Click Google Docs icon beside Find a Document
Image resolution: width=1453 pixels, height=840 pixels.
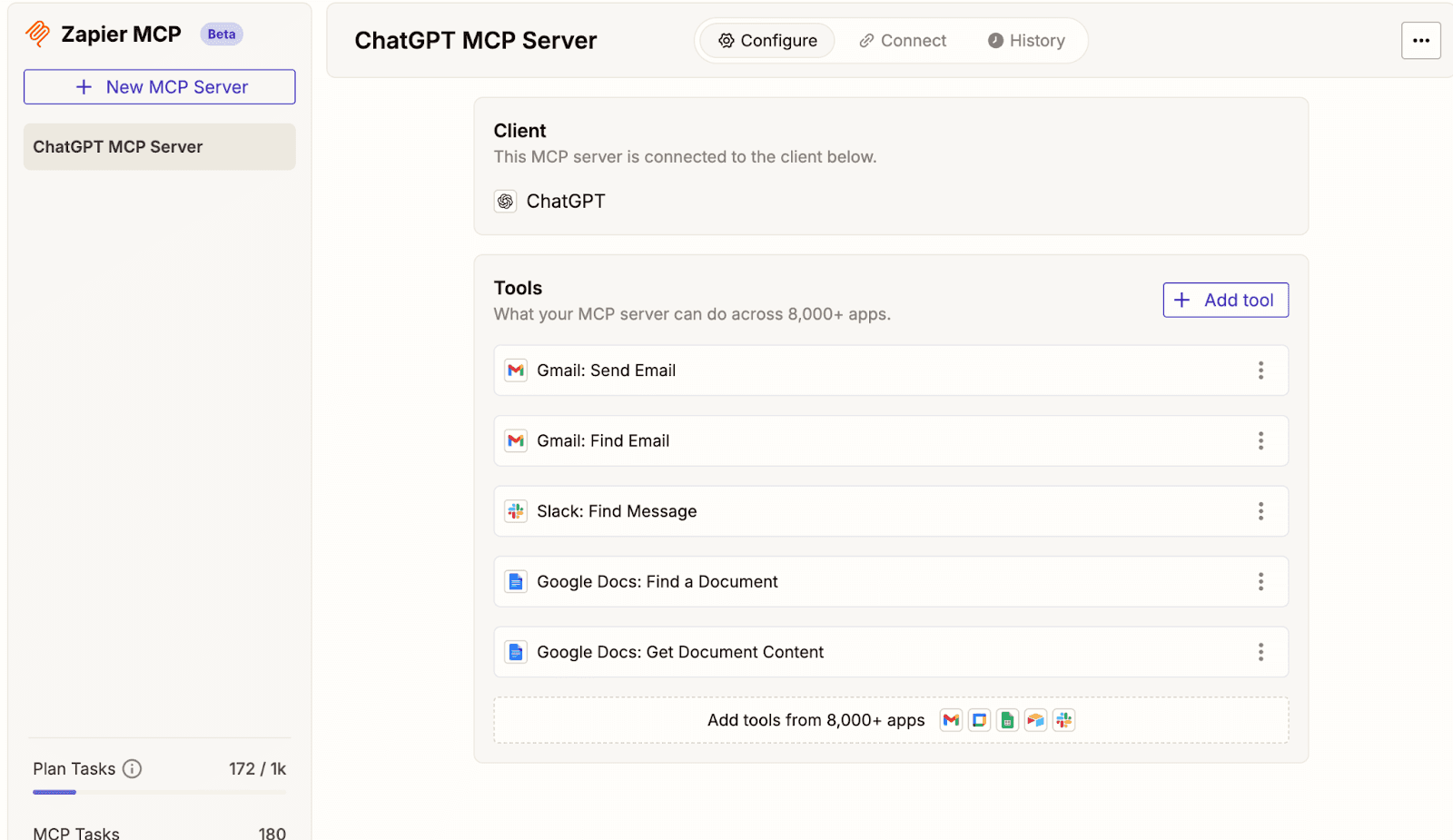(x=516, y=582)
